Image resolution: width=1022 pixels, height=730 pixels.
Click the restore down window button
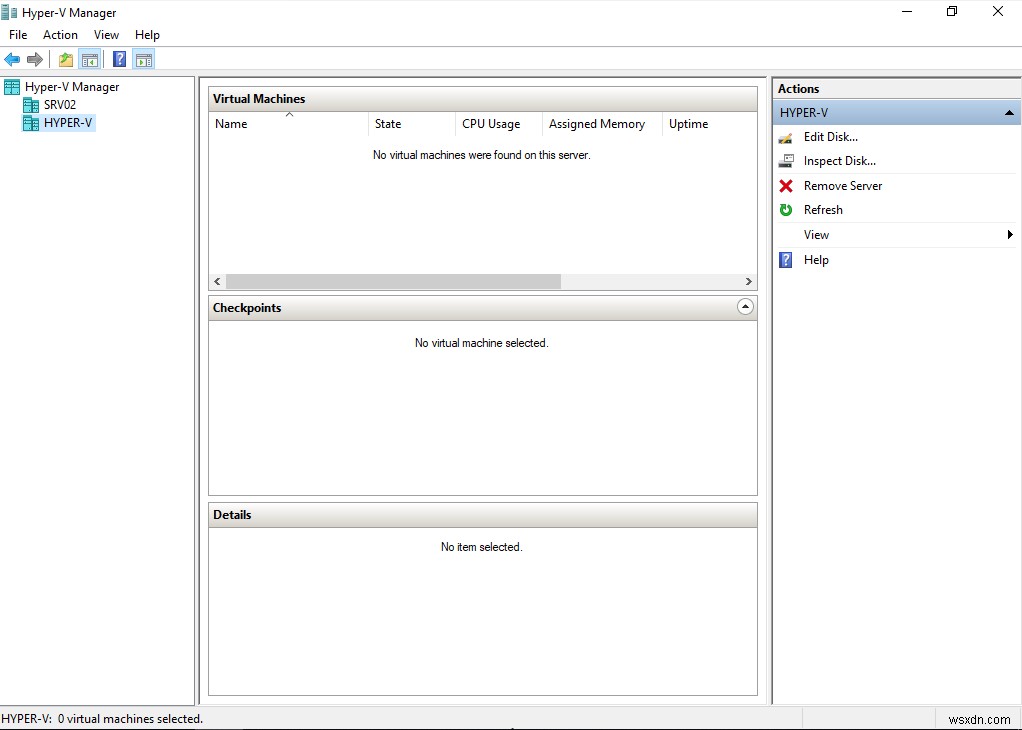[x=952, y=12]
